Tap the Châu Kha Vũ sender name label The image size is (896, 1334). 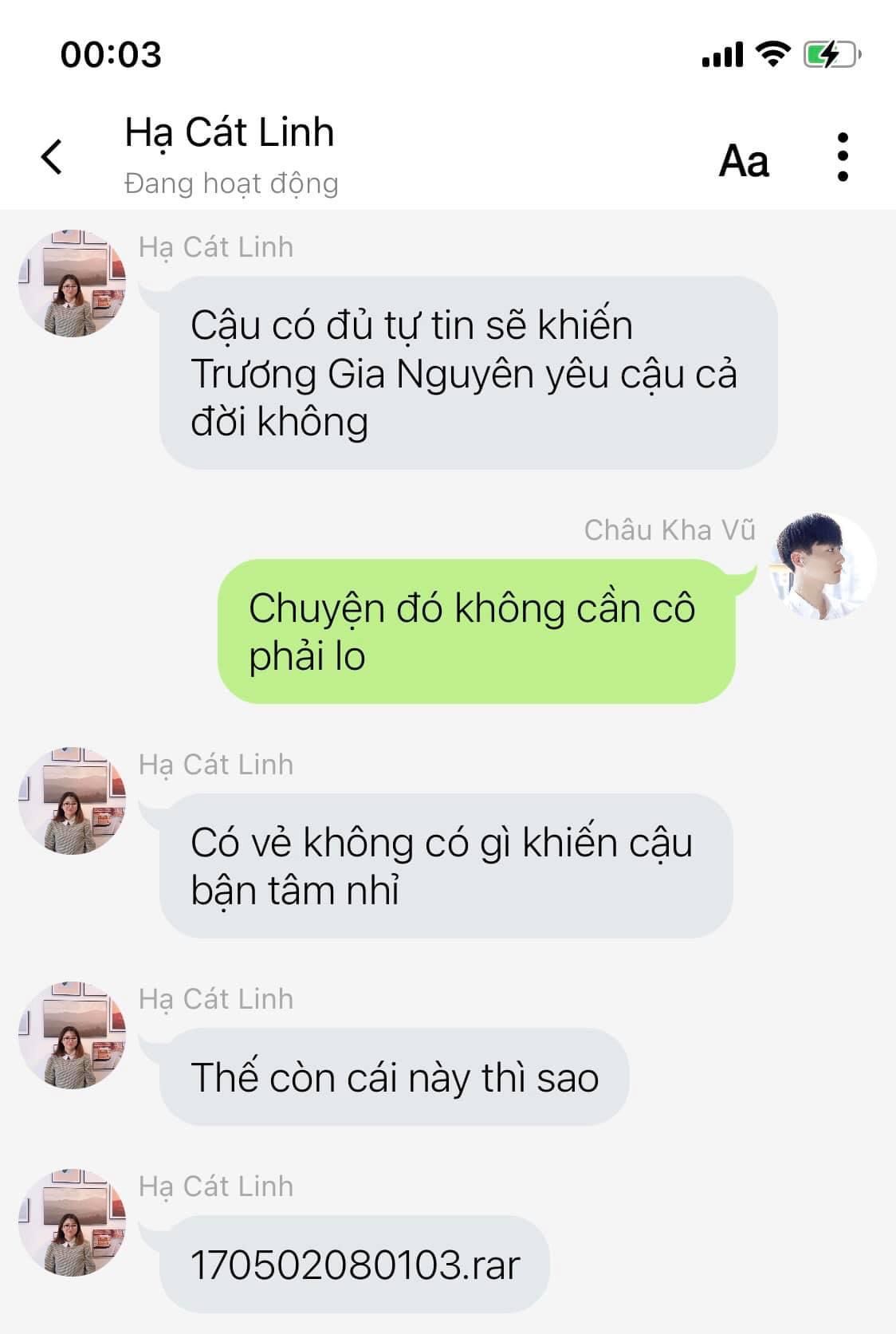click(670, 530)
